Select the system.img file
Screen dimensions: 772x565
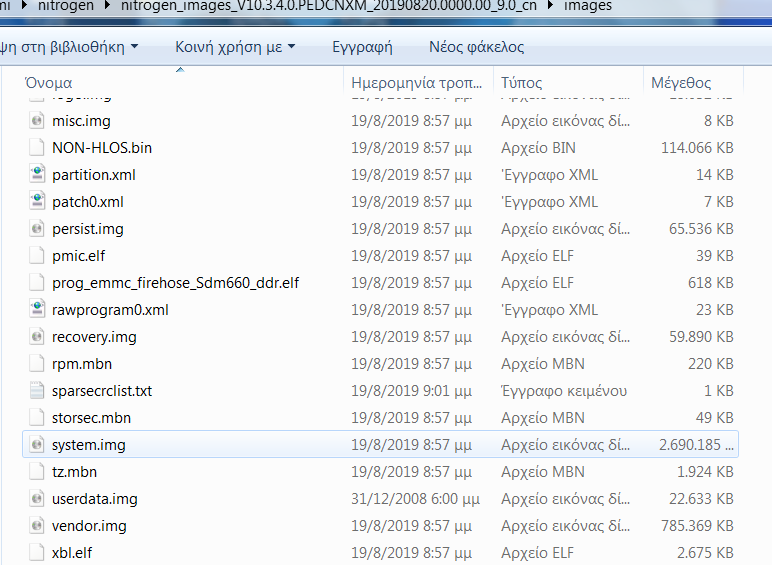[89, 445]
